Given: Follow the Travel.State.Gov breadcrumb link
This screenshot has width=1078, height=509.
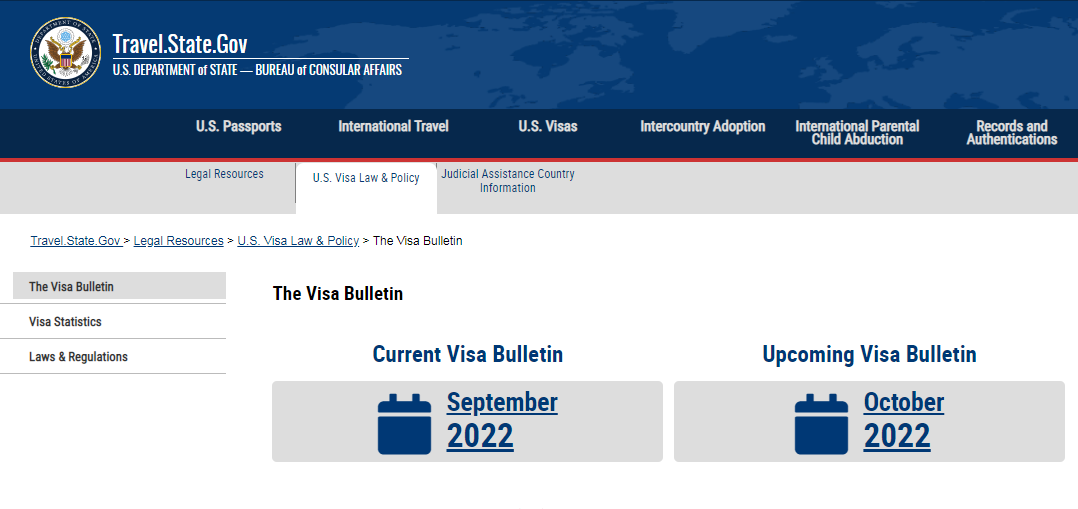Looking at the screenshot, I should tap(76, 241).
